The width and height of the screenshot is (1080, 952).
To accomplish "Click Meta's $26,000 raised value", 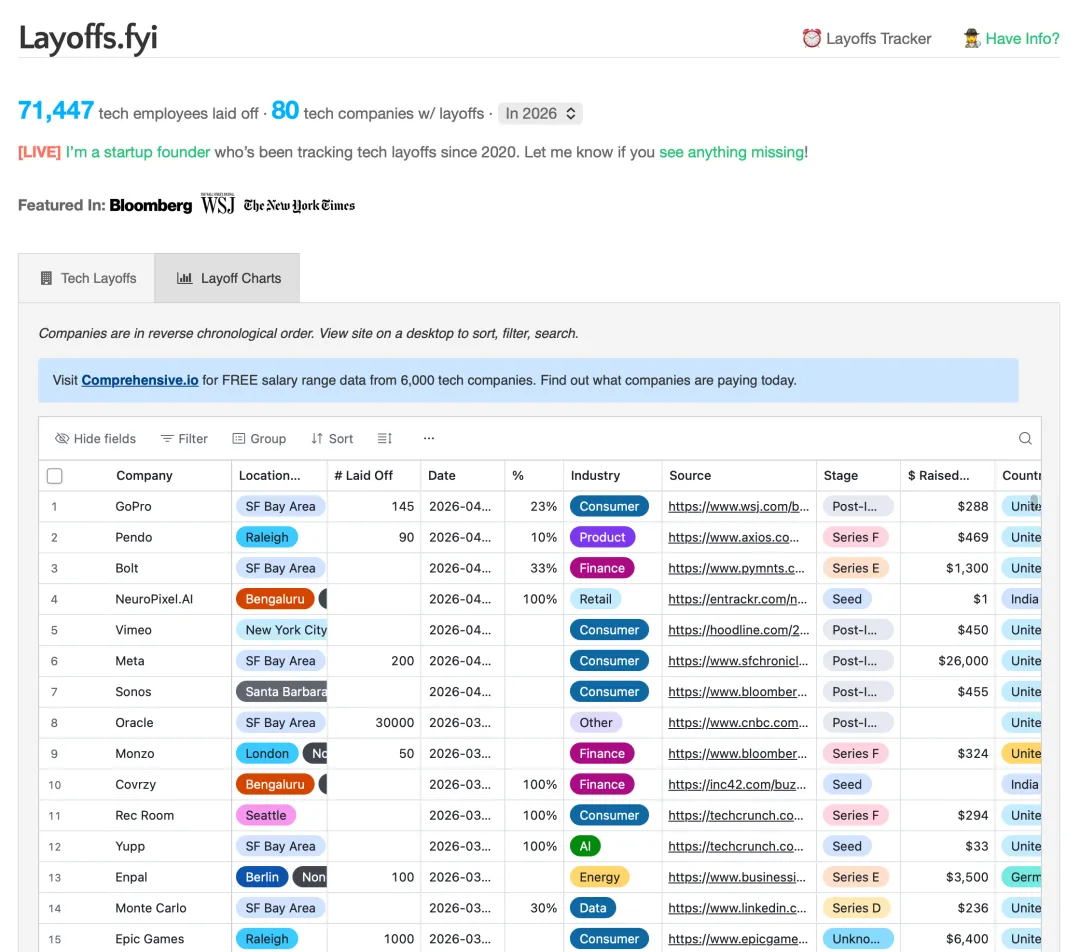I will (963, 661).
